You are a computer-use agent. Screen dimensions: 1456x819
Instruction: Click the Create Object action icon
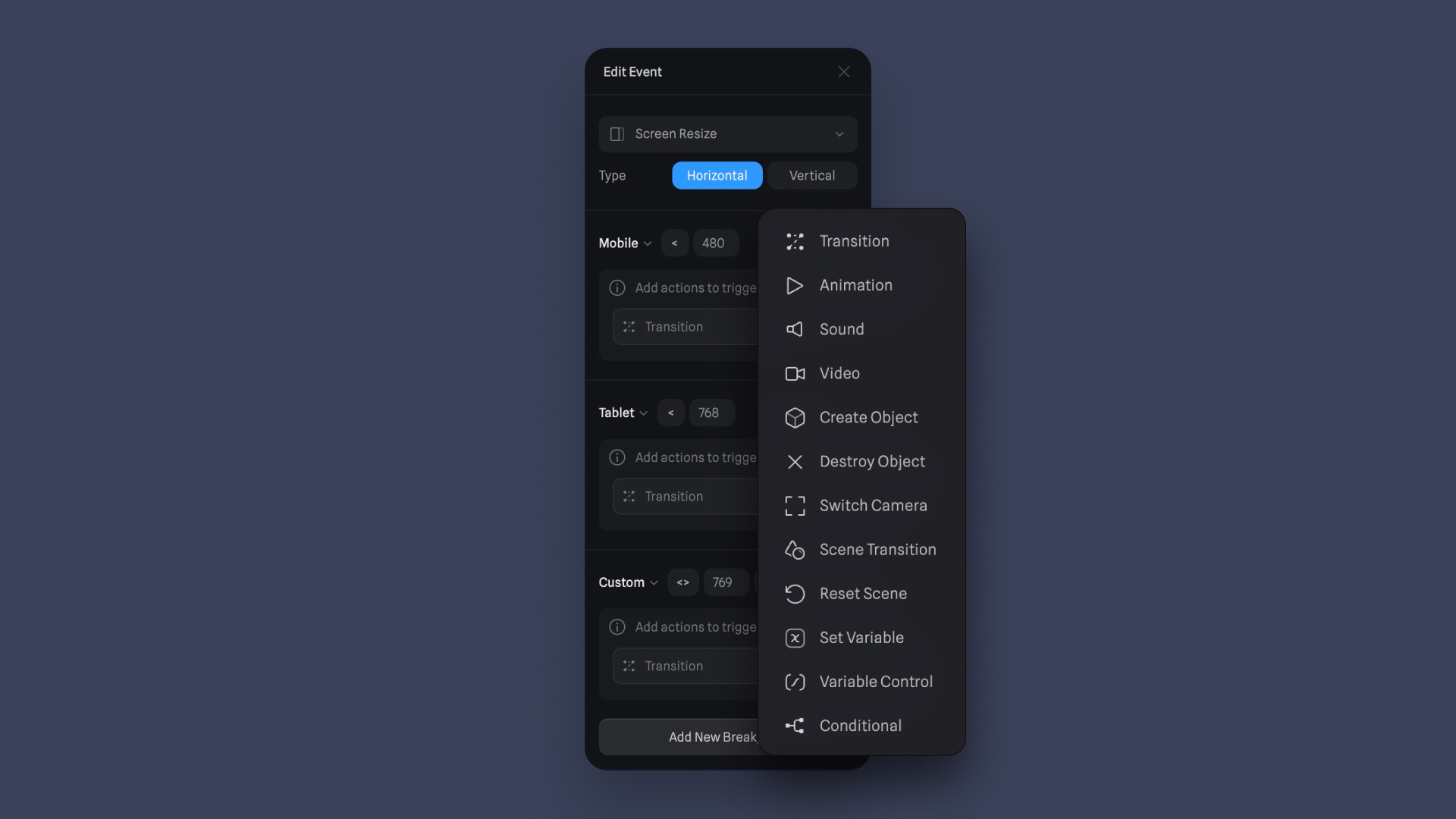[x=794, y=418]
